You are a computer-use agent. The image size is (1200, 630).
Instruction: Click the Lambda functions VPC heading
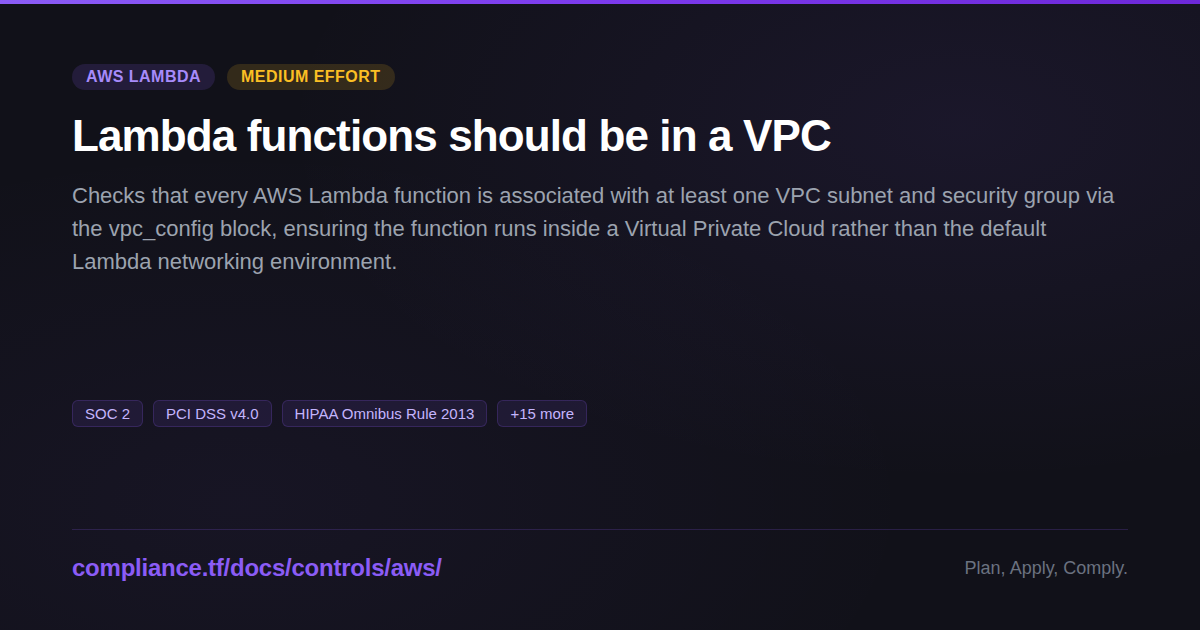(x=451, y=136)
